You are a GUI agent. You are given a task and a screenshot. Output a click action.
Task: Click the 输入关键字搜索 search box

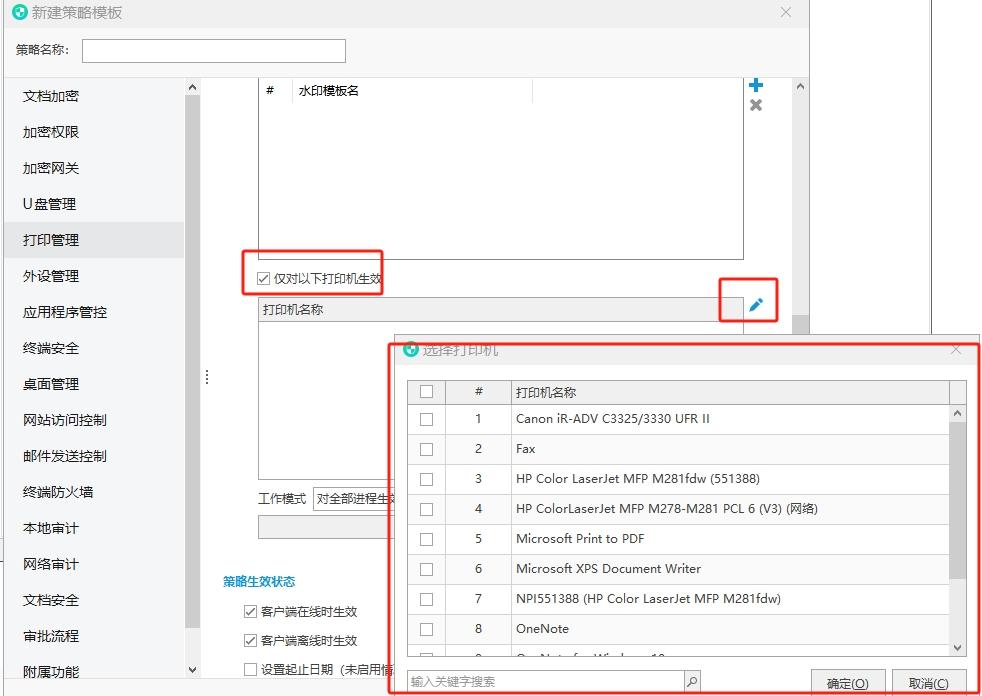[x=546, y=681]
